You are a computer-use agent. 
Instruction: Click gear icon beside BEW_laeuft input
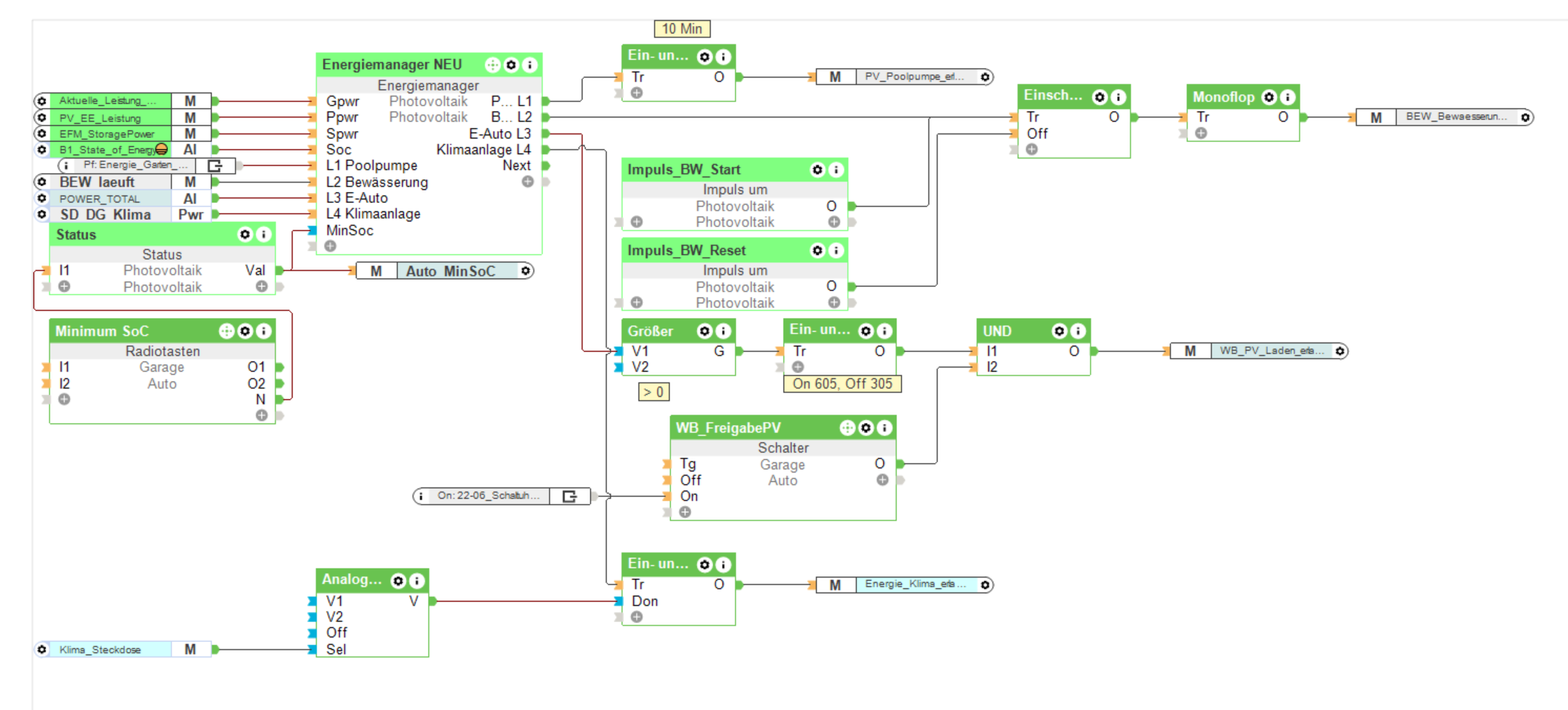click(x=42, y=182)
